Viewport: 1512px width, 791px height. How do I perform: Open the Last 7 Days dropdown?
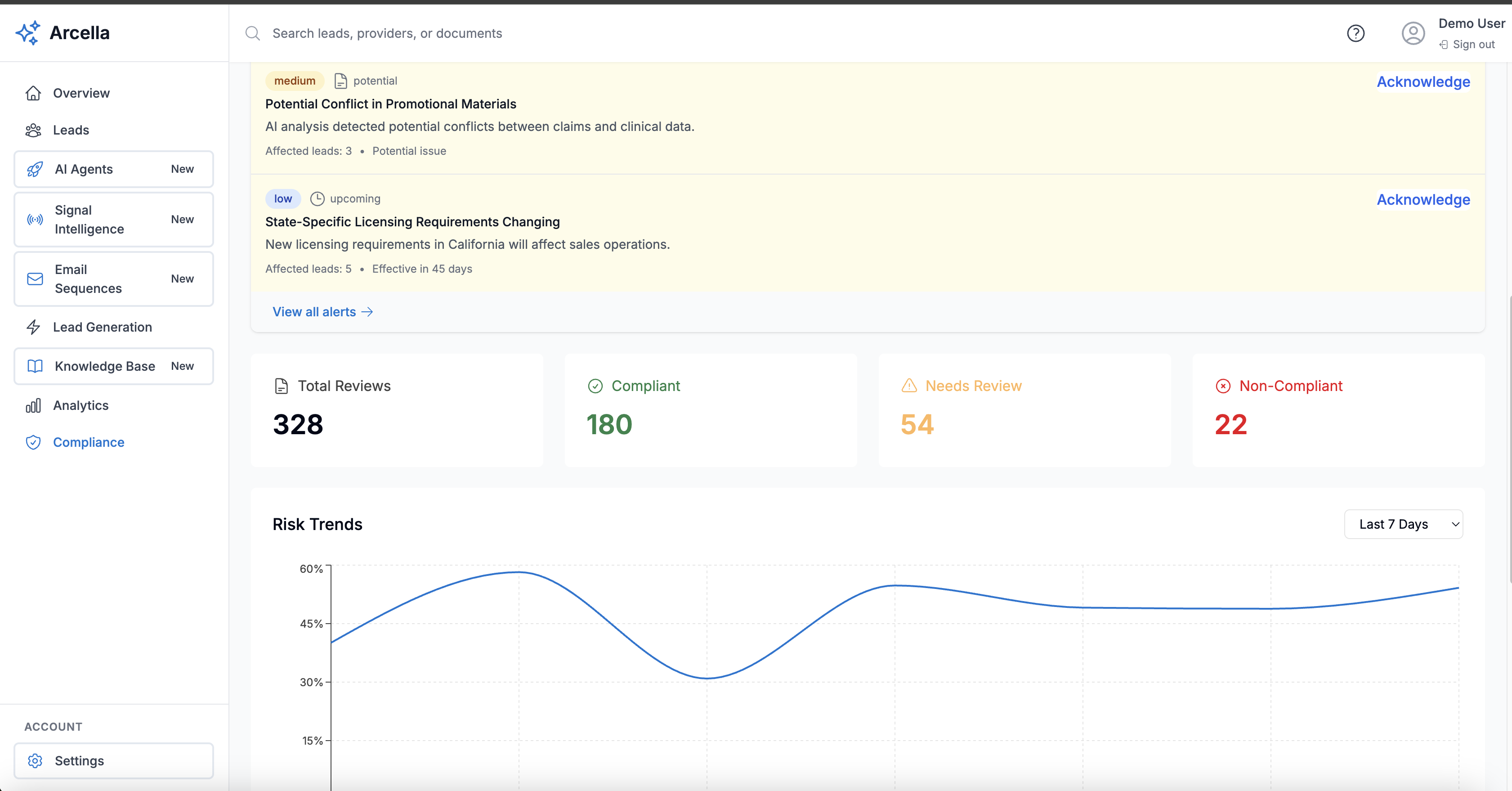click(1403, 524)
